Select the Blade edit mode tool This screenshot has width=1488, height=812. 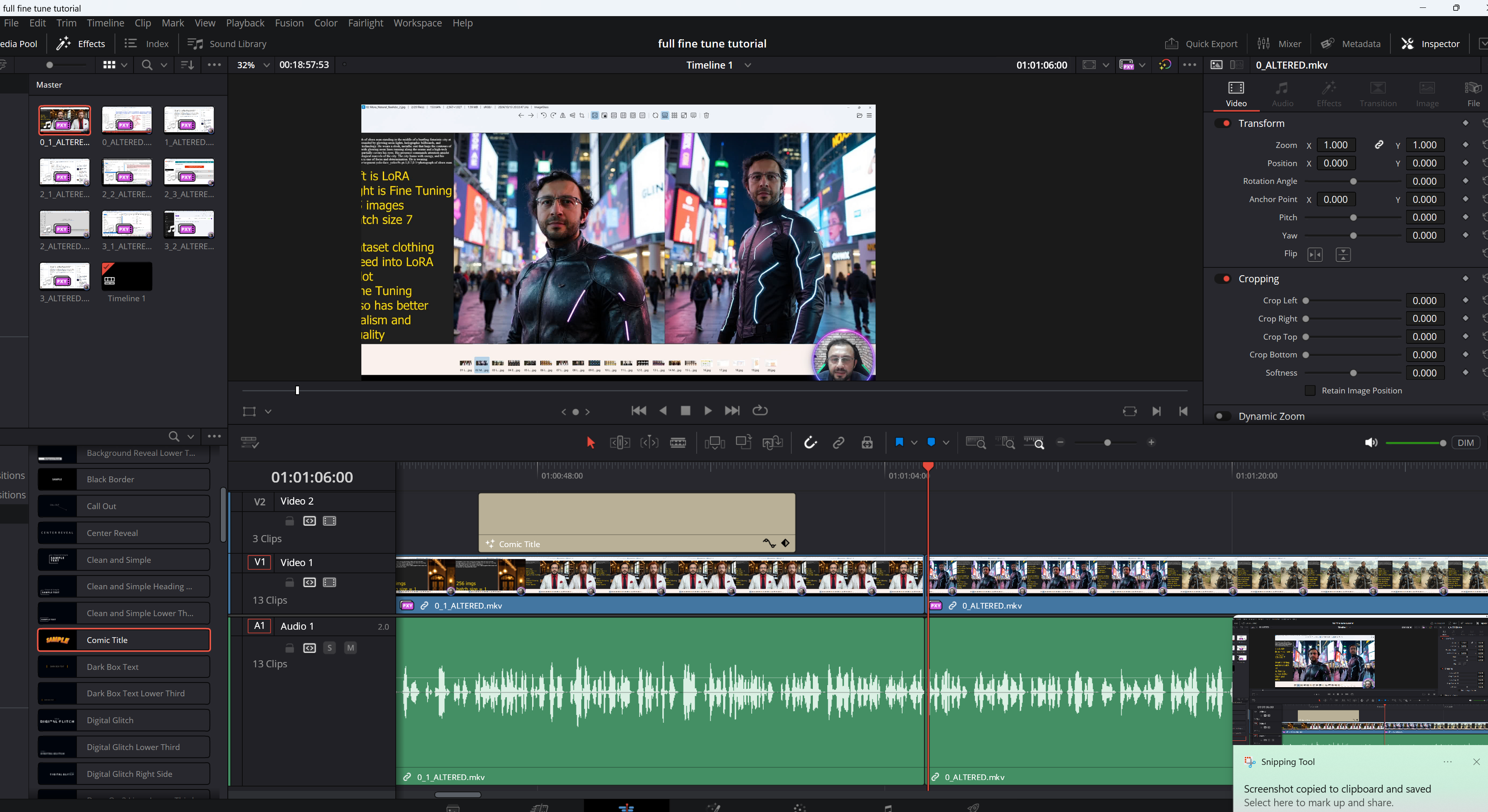(678, 443)
